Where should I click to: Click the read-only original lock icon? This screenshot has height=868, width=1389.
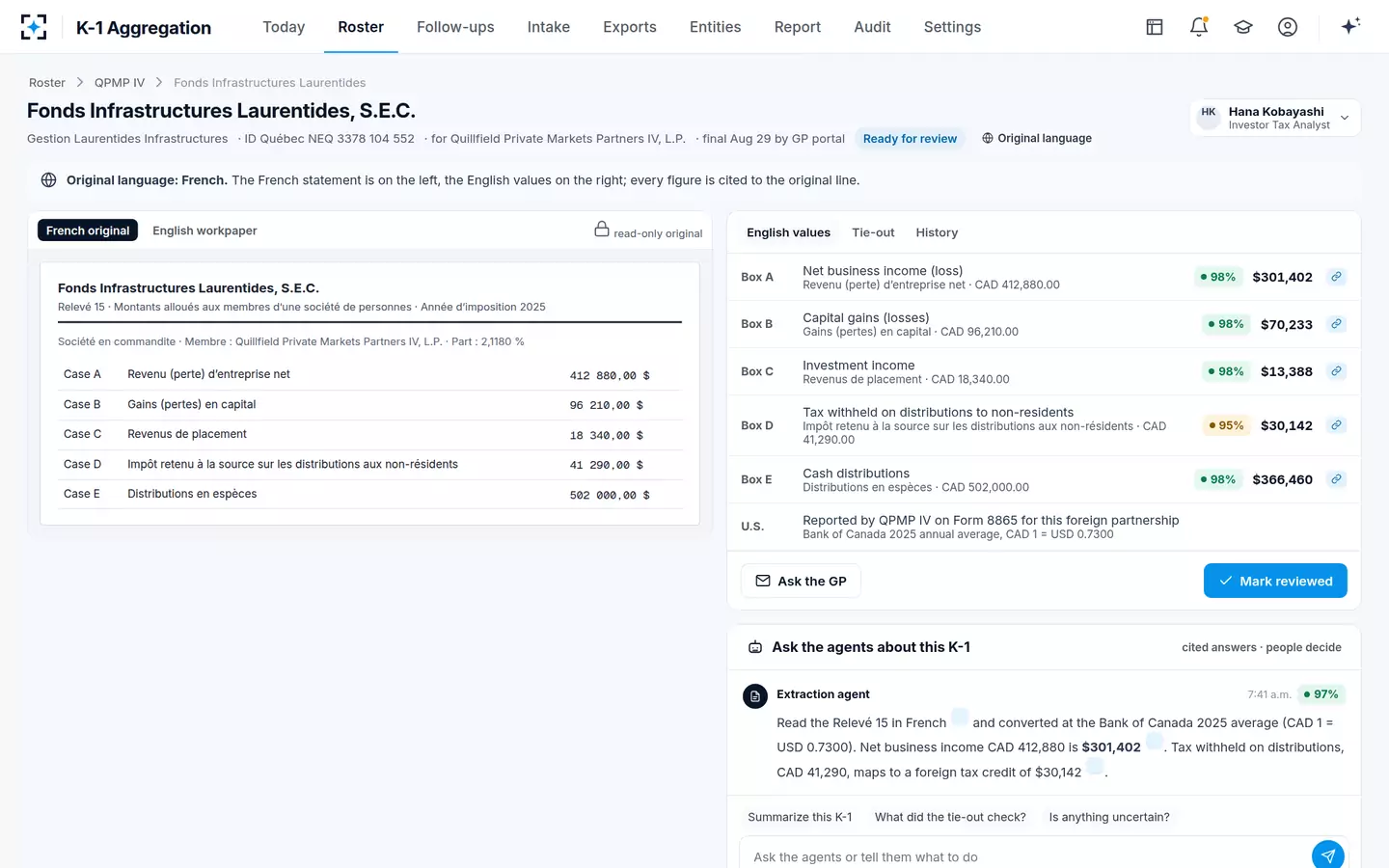pos(602,230)
